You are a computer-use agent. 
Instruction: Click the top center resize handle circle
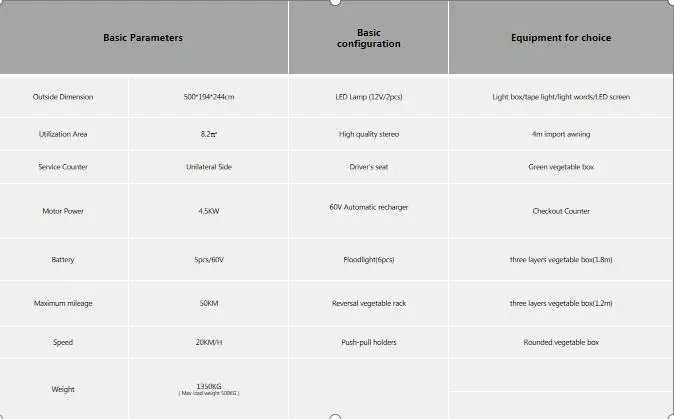(x=335, y=2)
